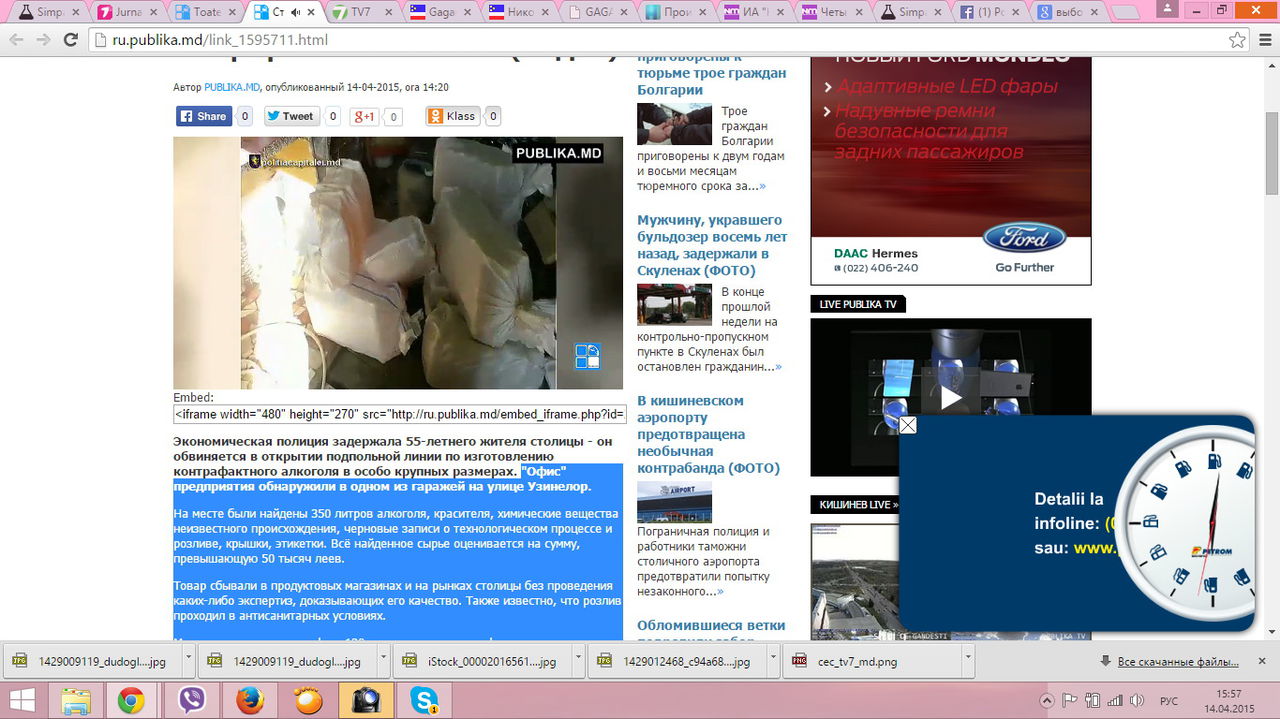The height and width of the screenshot is (719, 1280).
Task: Open network status in the system tray
Action: tap(1117, 701)
